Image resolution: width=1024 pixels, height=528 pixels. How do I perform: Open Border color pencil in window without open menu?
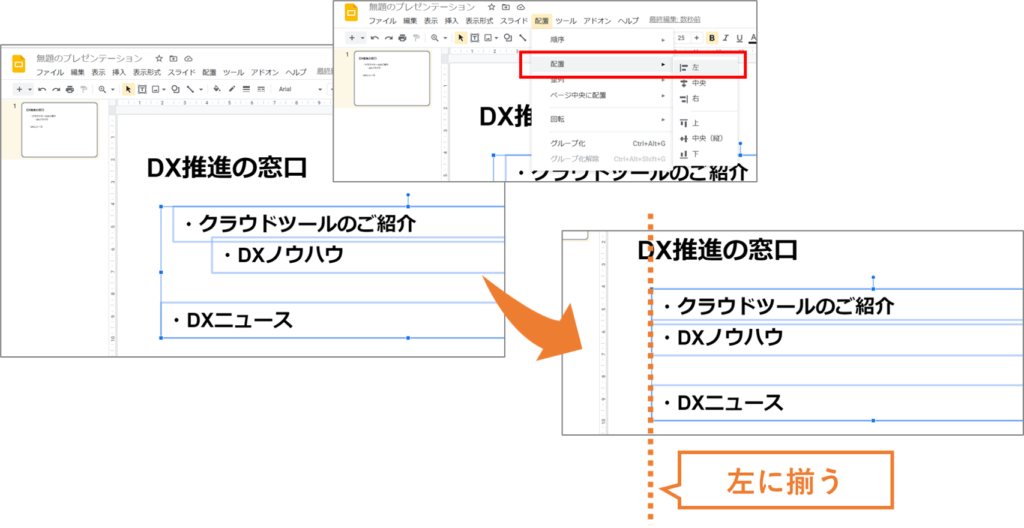pyautogui.click(x=232, y=89)
